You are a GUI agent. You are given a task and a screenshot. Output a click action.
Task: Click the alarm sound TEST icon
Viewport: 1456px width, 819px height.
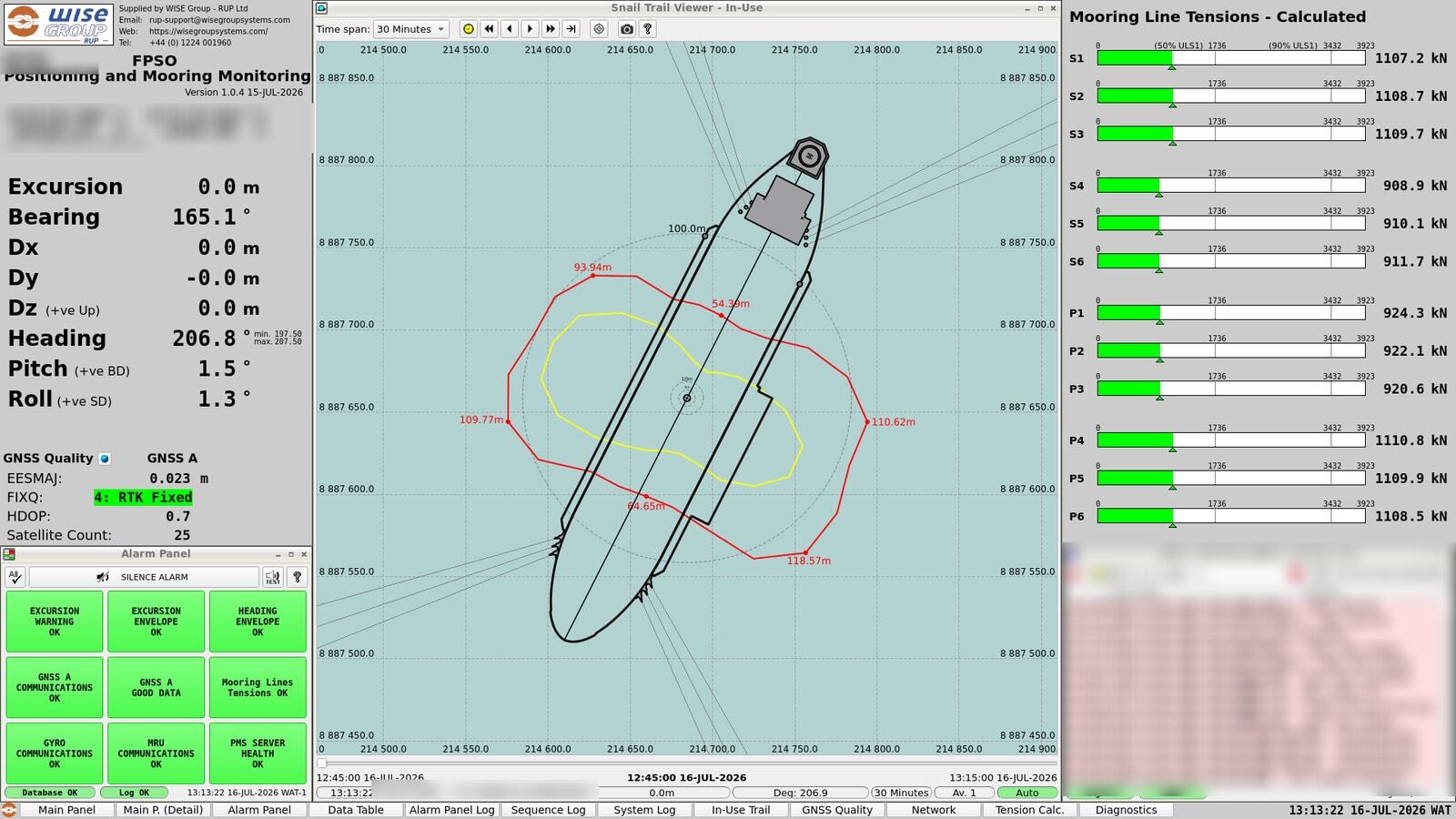click(272, 577)
